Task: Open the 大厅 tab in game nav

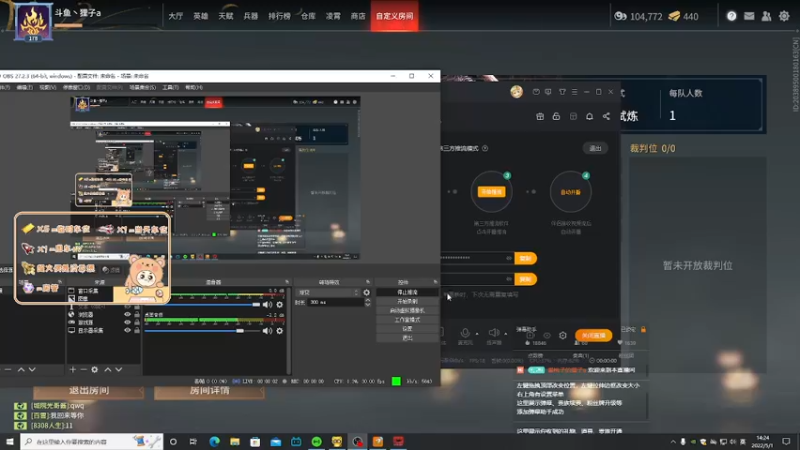Action: [x=176, y=16]
